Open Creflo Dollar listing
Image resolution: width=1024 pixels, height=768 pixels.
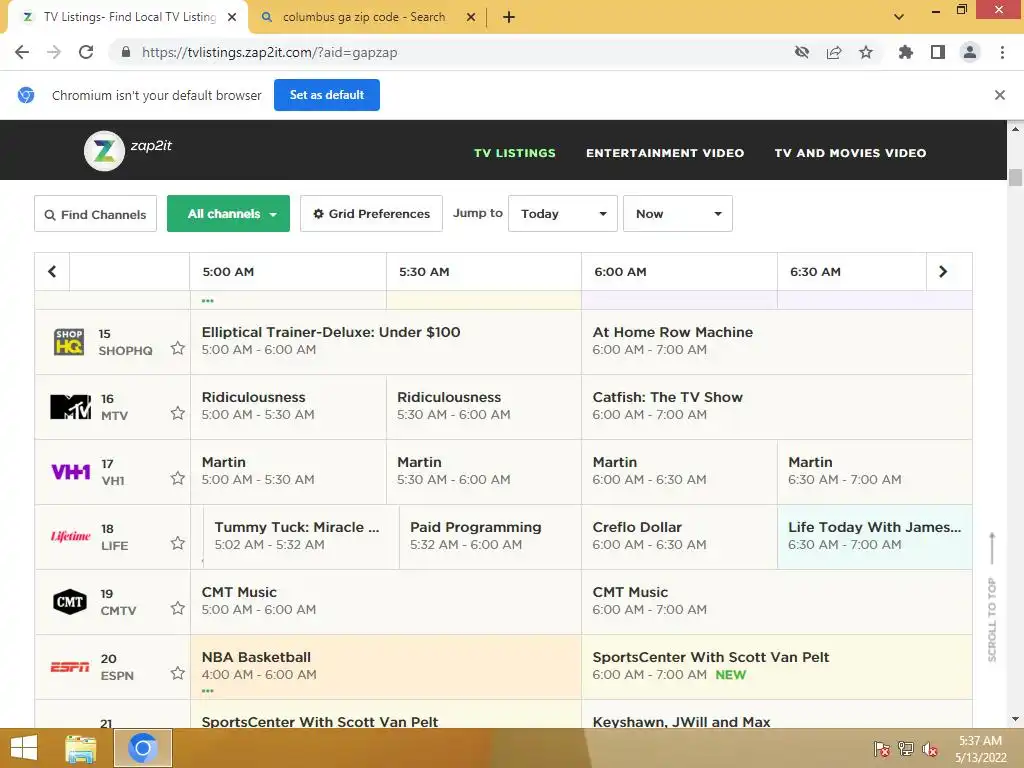[679, 536]
